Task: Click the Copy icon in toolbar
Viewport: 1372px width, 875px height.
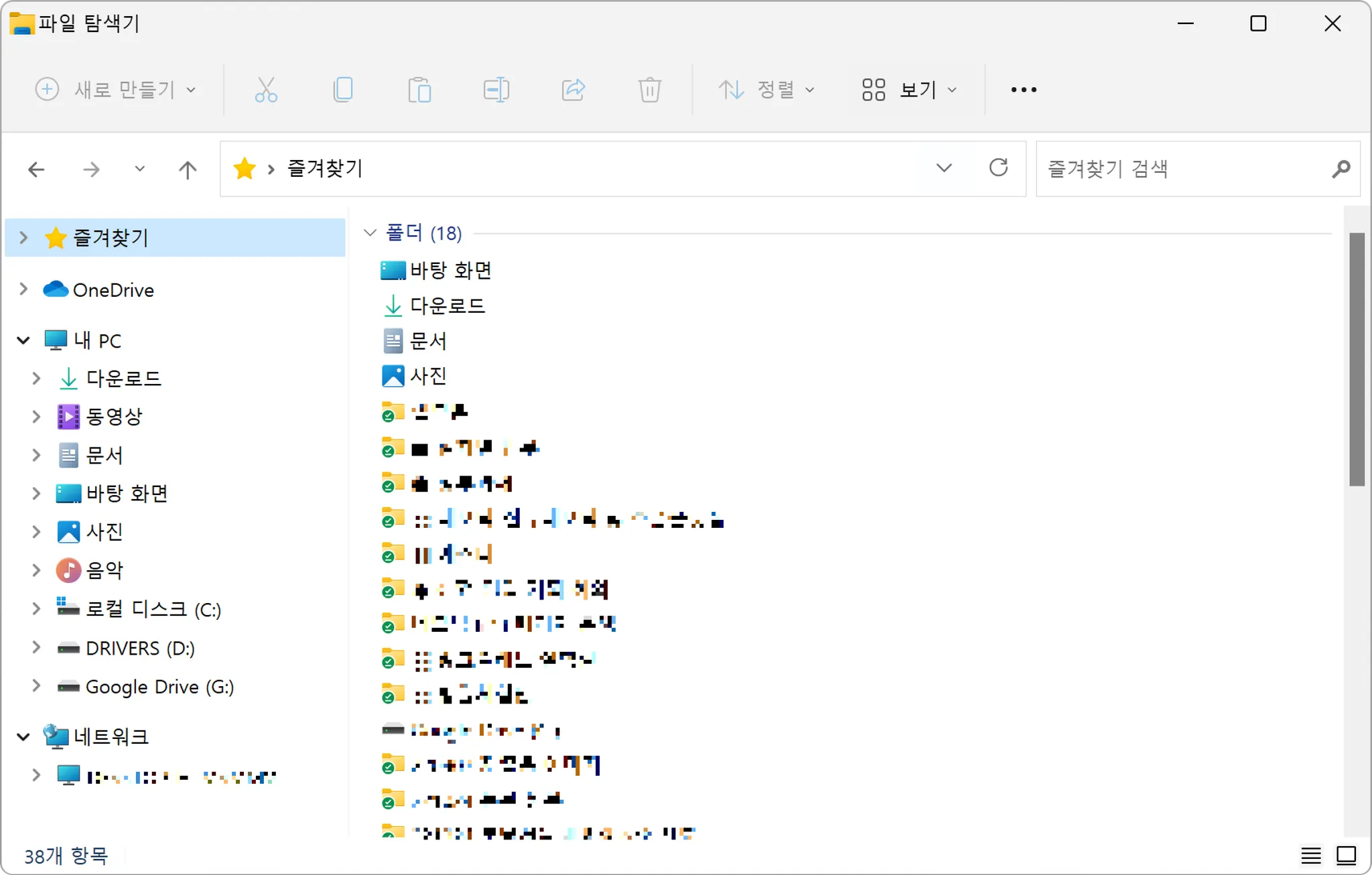Action: (x=343, y=89)
